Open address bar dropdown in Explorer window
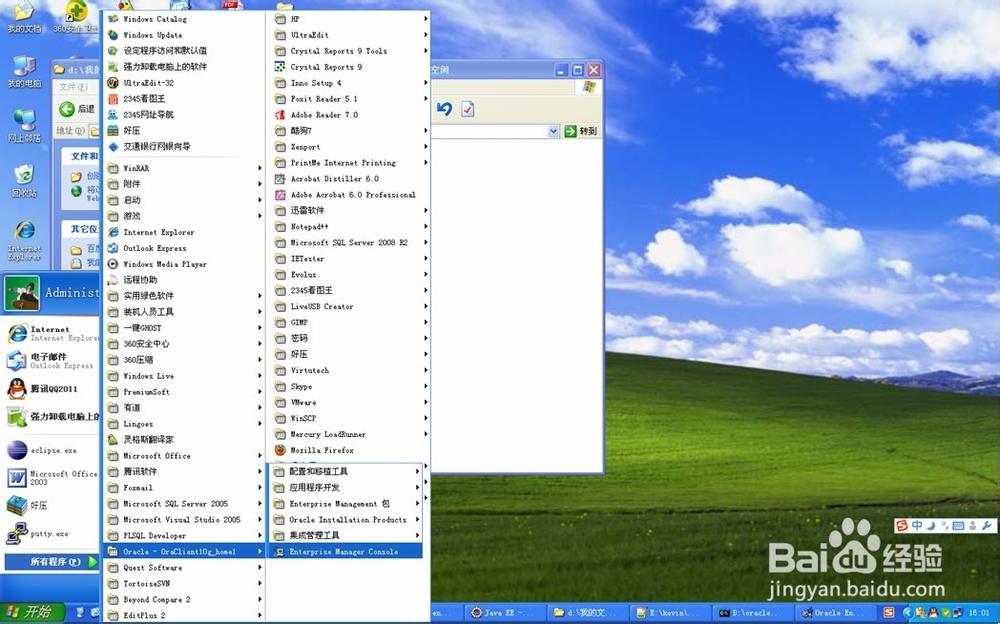Screen dimensions: 1000x624 553,131
